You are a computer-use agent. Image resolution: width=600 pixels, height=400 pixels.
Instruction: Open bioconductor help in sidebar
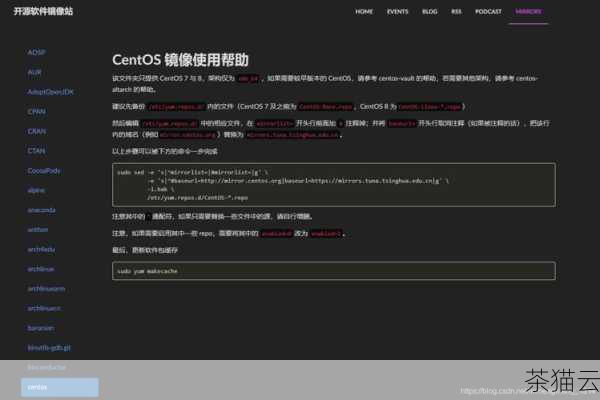point(46,367)
